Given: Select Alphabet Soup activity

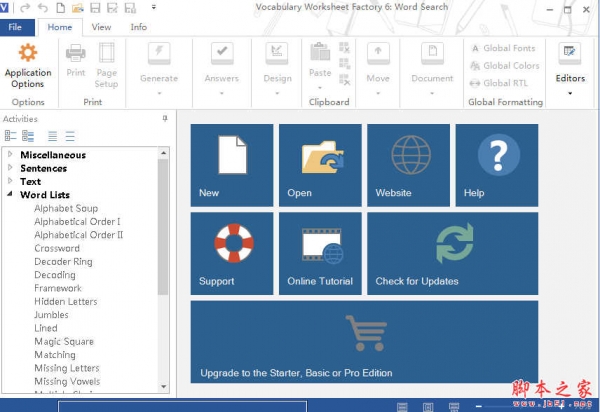Looking at the screenshot, I should tap(66, 208).
